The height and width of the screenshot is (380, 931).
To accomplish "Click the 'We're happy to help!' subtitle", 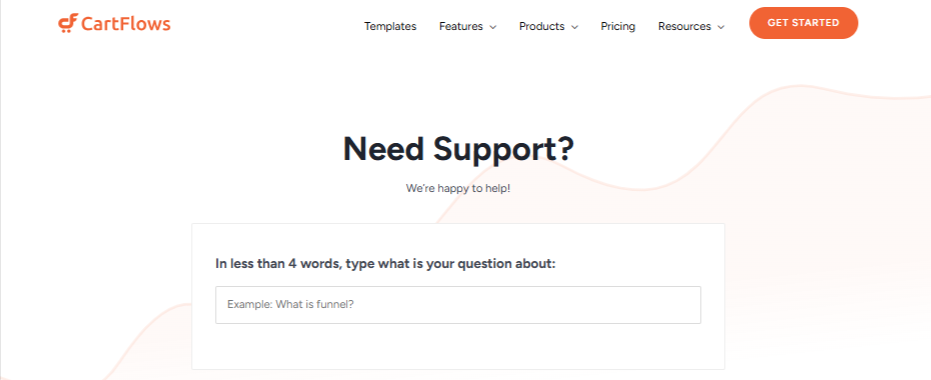I will point(458,188).
